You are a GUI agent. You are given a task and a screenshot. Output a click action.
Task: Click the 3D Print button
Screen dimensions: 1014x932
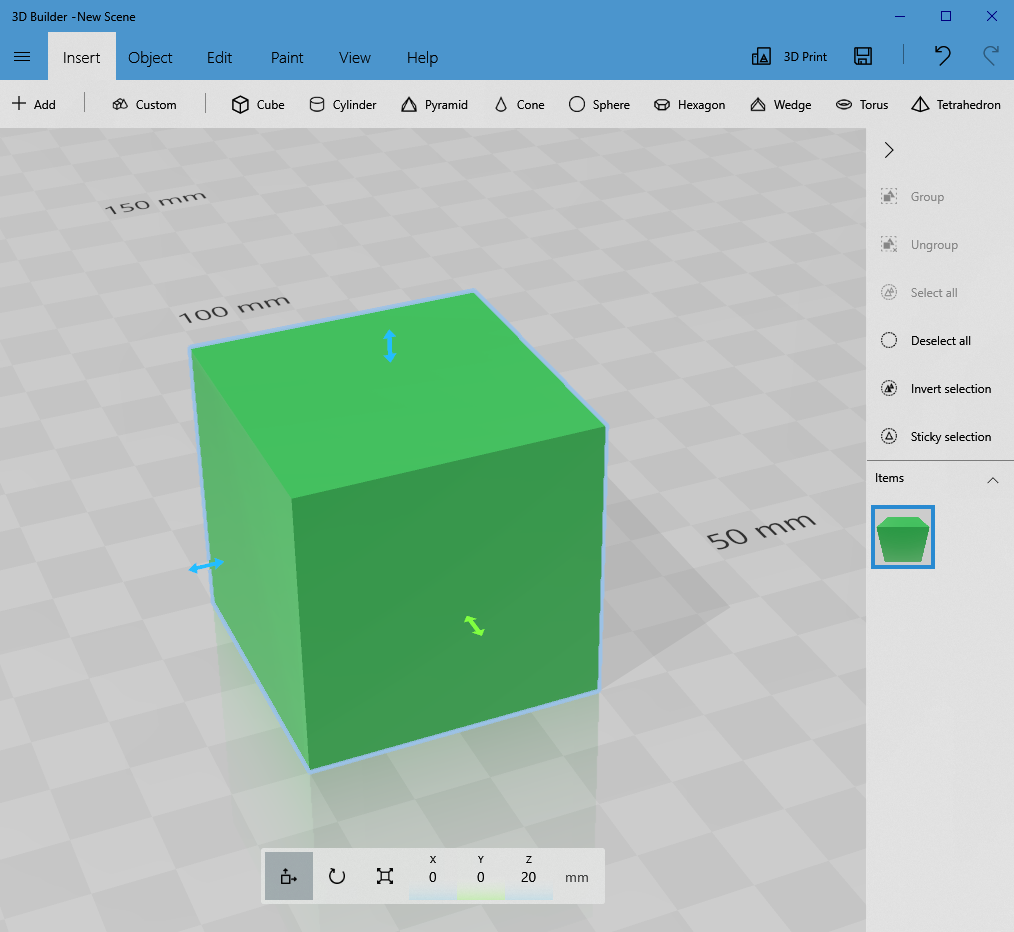[x=789, y=56]
